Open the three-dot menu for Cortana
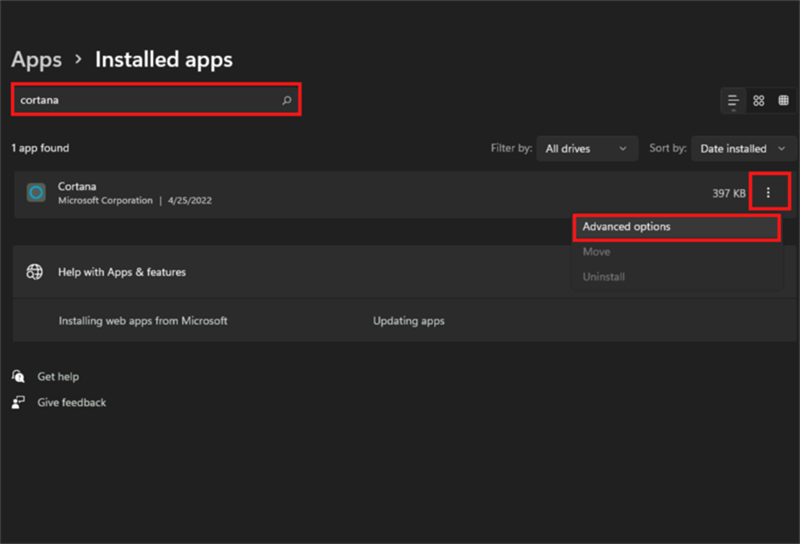 click(x=768, y=192)
